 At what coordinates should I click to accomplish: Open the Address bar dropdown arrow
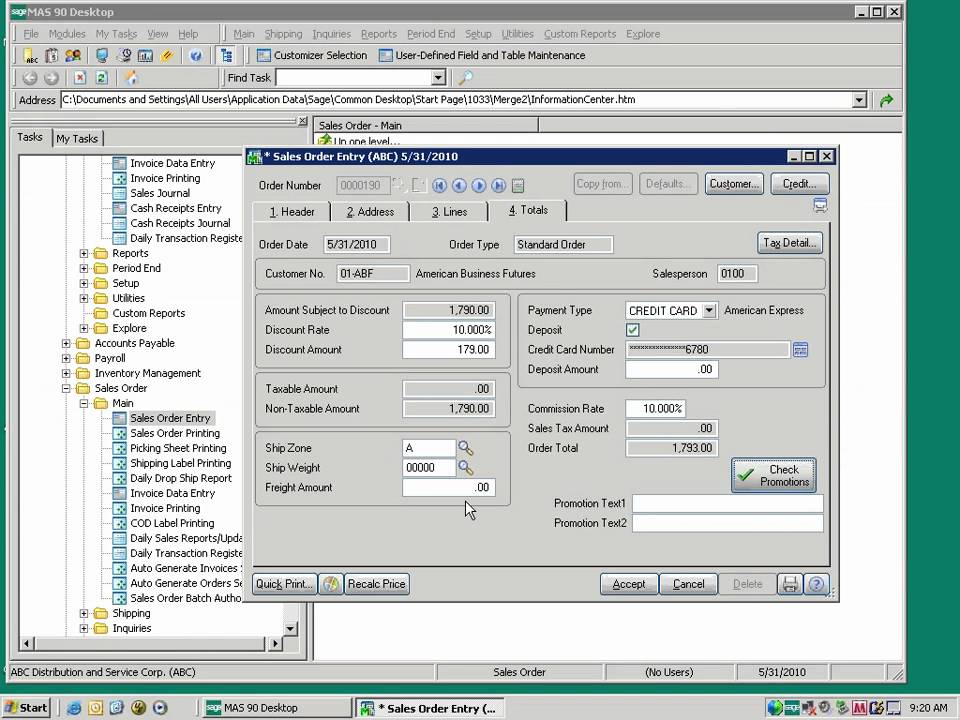tap(859, 100)
